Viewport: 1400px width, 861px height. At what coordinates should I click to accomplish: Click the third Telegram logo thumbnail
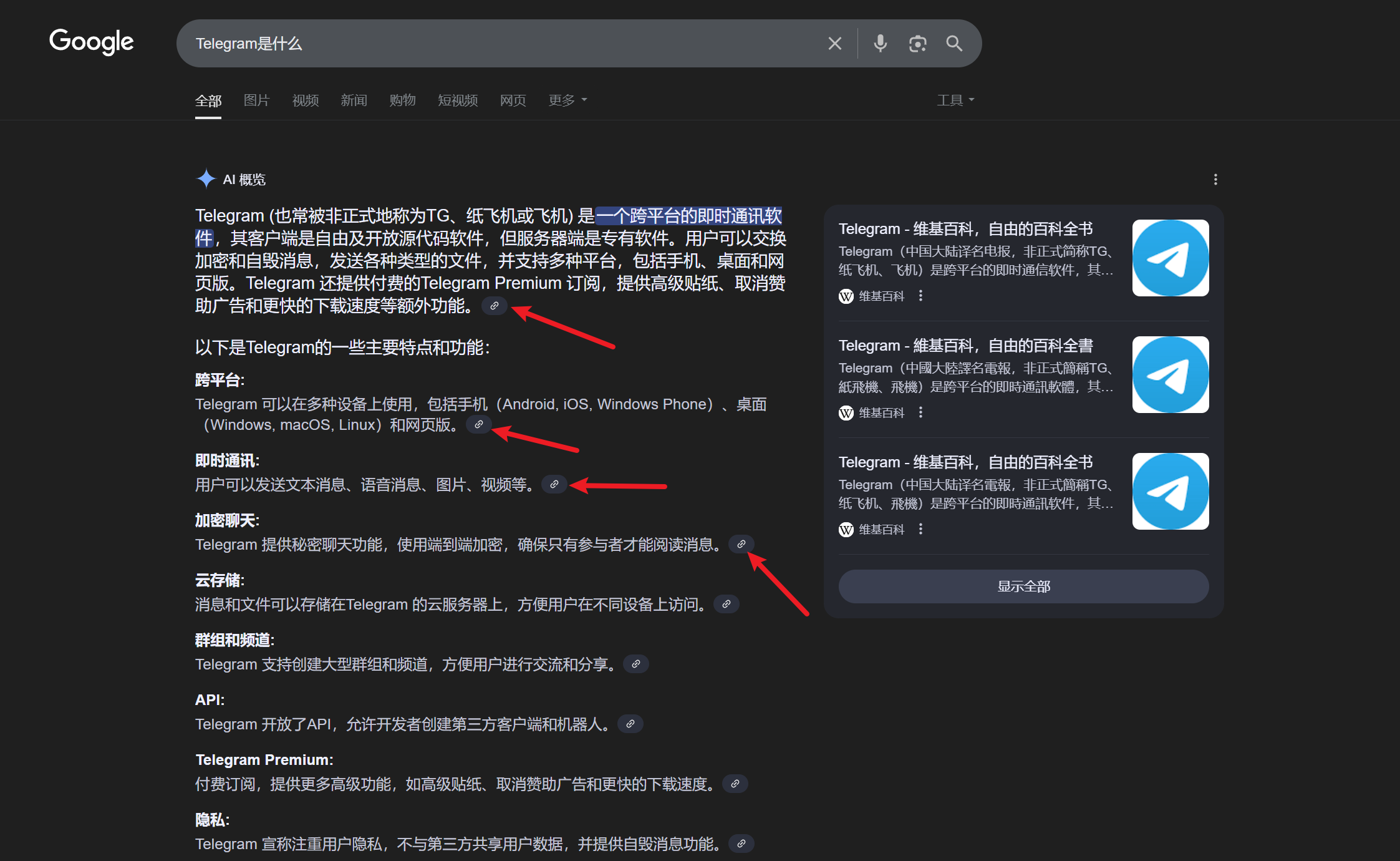pyautogui.click(x=1171, y=491)
